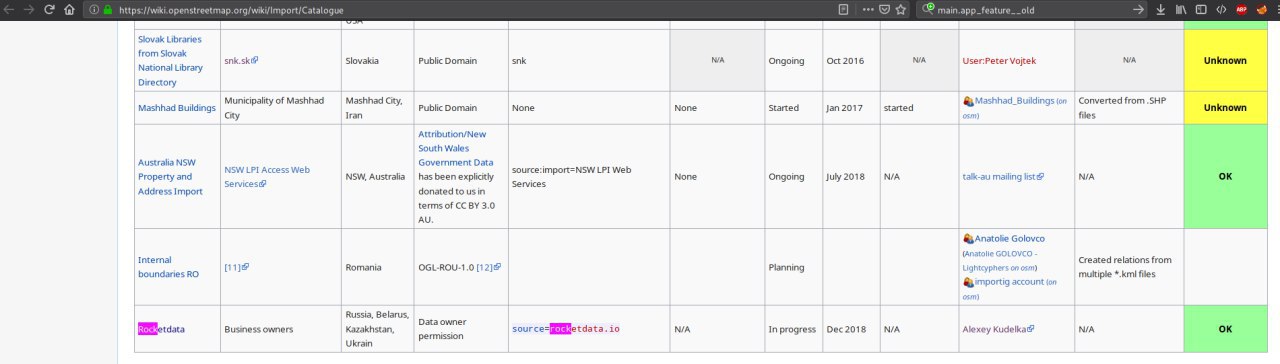Select yellow Unknown status in Slovak row

(x=1225, y=61)
